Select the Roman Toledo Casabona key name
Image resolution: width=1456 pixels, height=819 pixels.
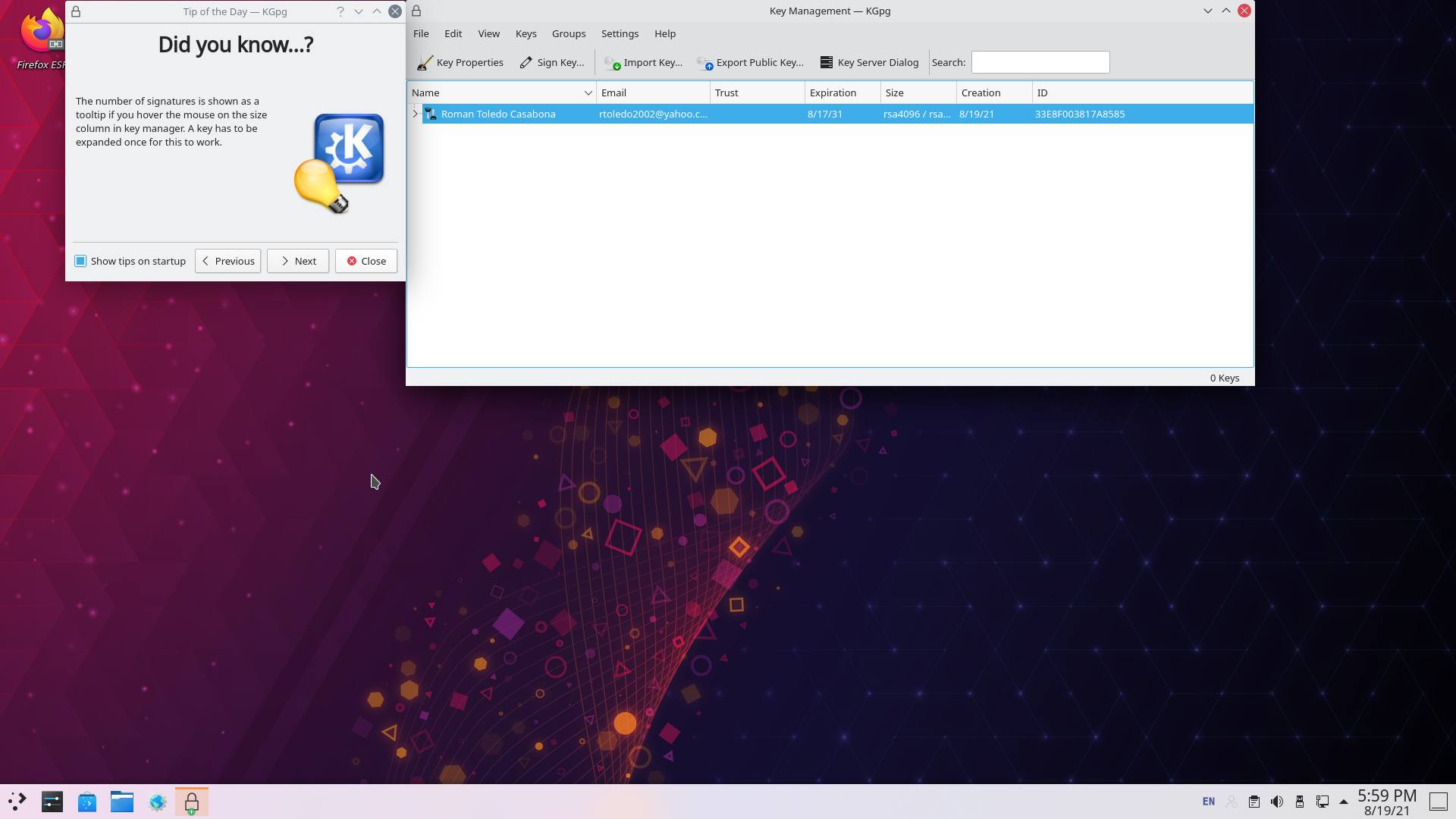tap(498, 114)
